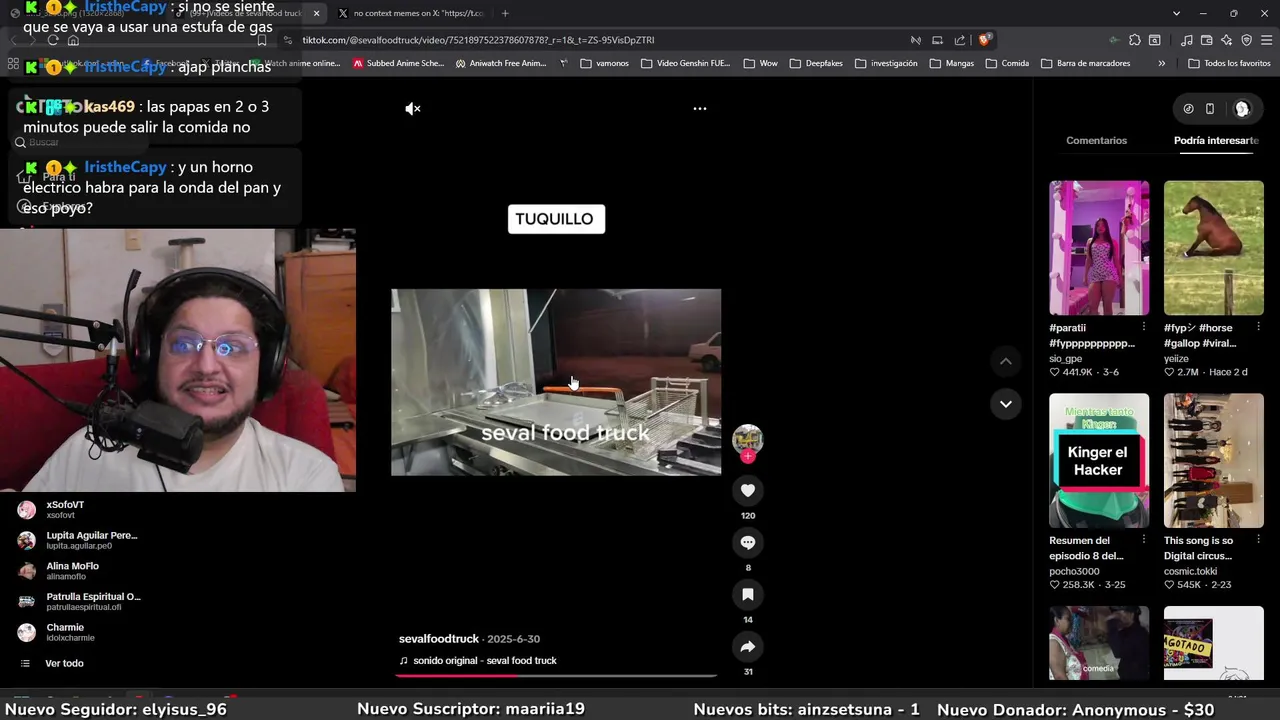Open #paratii recommended video thumbnail
Image resolution: width=1280 pixels, height=720 pixels.
coord(1099,248)
